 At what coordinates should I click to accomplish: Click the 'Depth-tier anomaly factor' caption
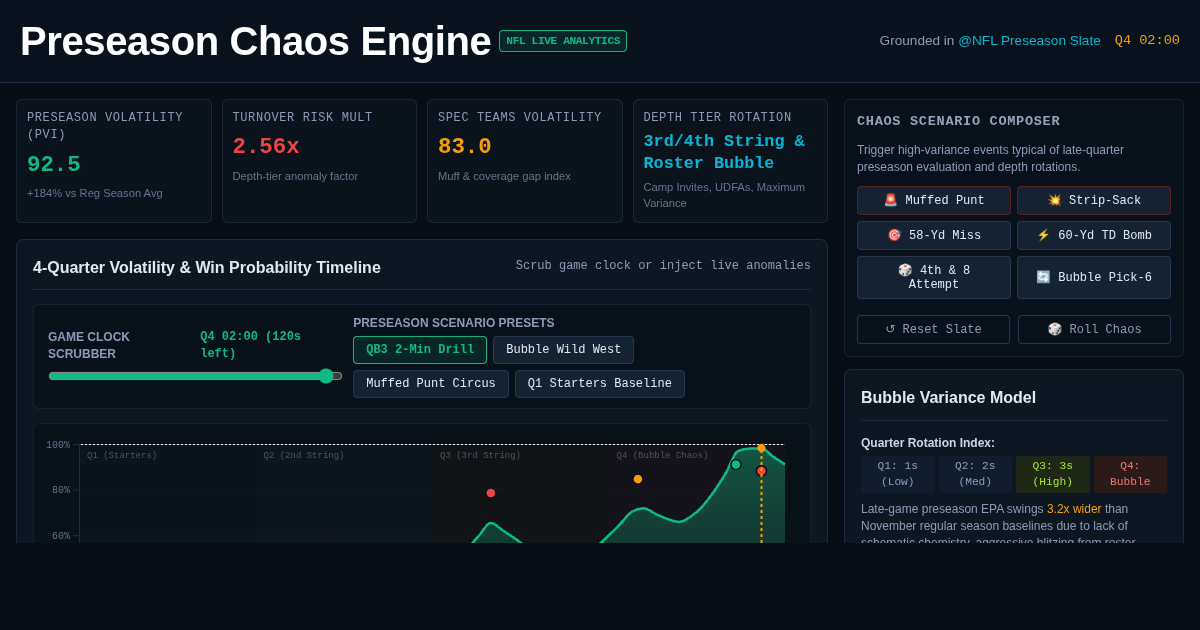(295, 176)
